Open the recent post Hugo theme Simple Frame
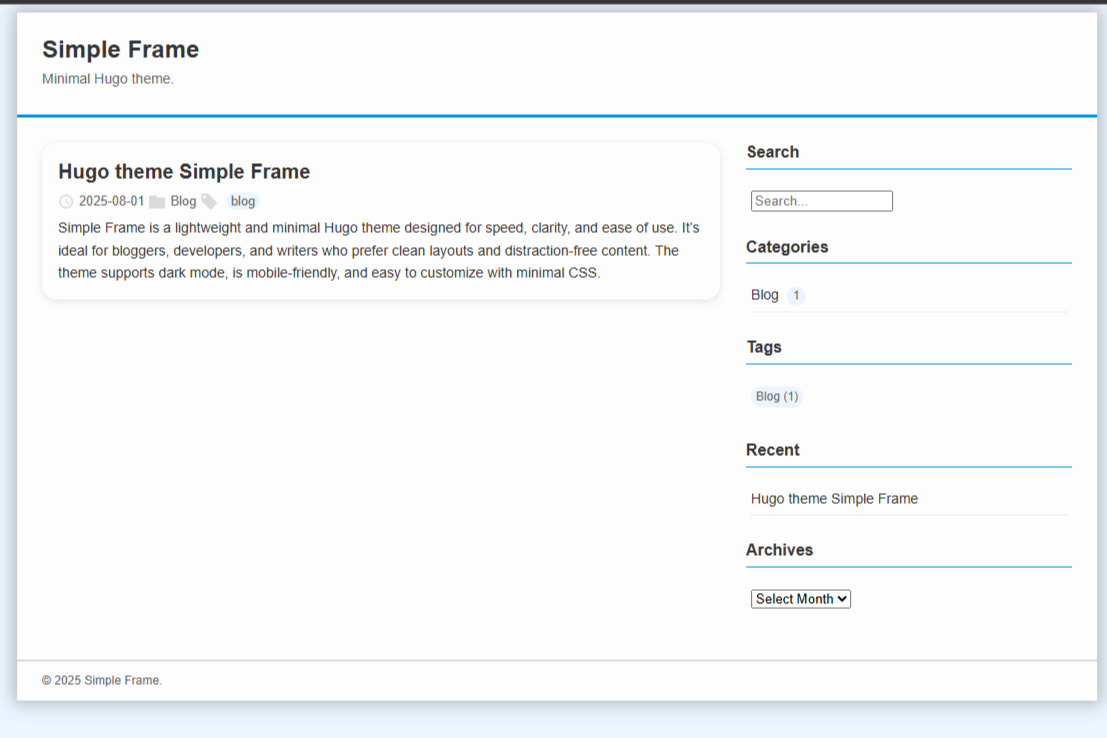The width and height of the screenshot is (1107, 738). pyautogui.click(x=834, y=499)
